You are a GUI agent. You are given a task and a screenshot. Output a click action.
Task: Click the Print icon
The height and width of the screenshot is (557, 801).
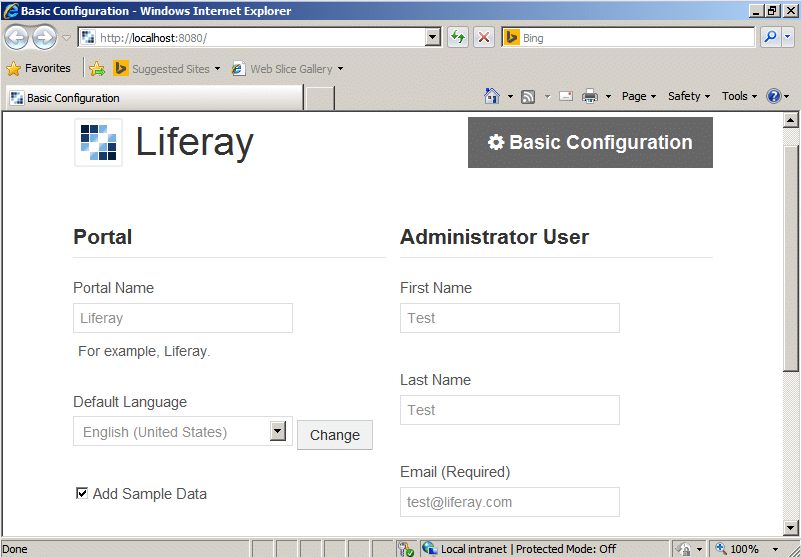pos(590,96)
